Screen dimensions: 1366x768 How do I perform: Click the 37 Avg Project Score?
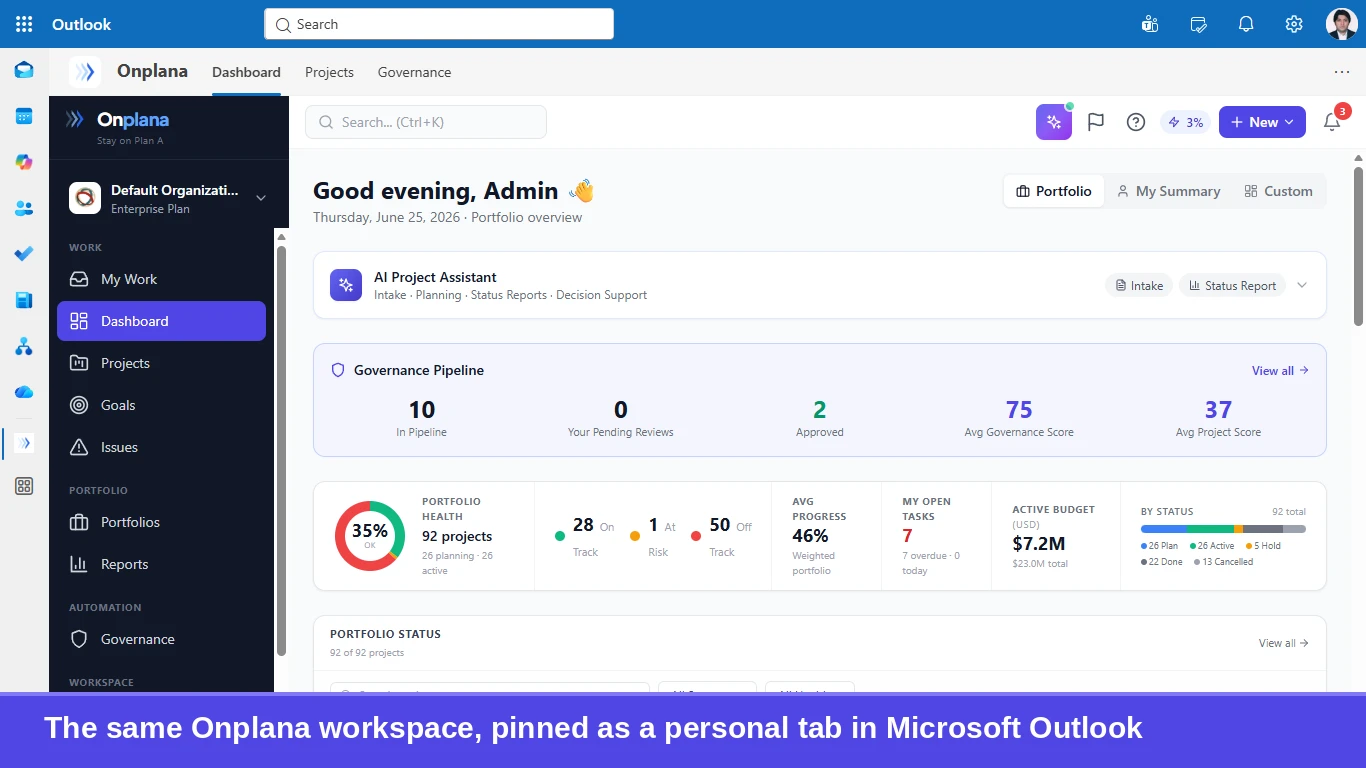coord(1218,409)
